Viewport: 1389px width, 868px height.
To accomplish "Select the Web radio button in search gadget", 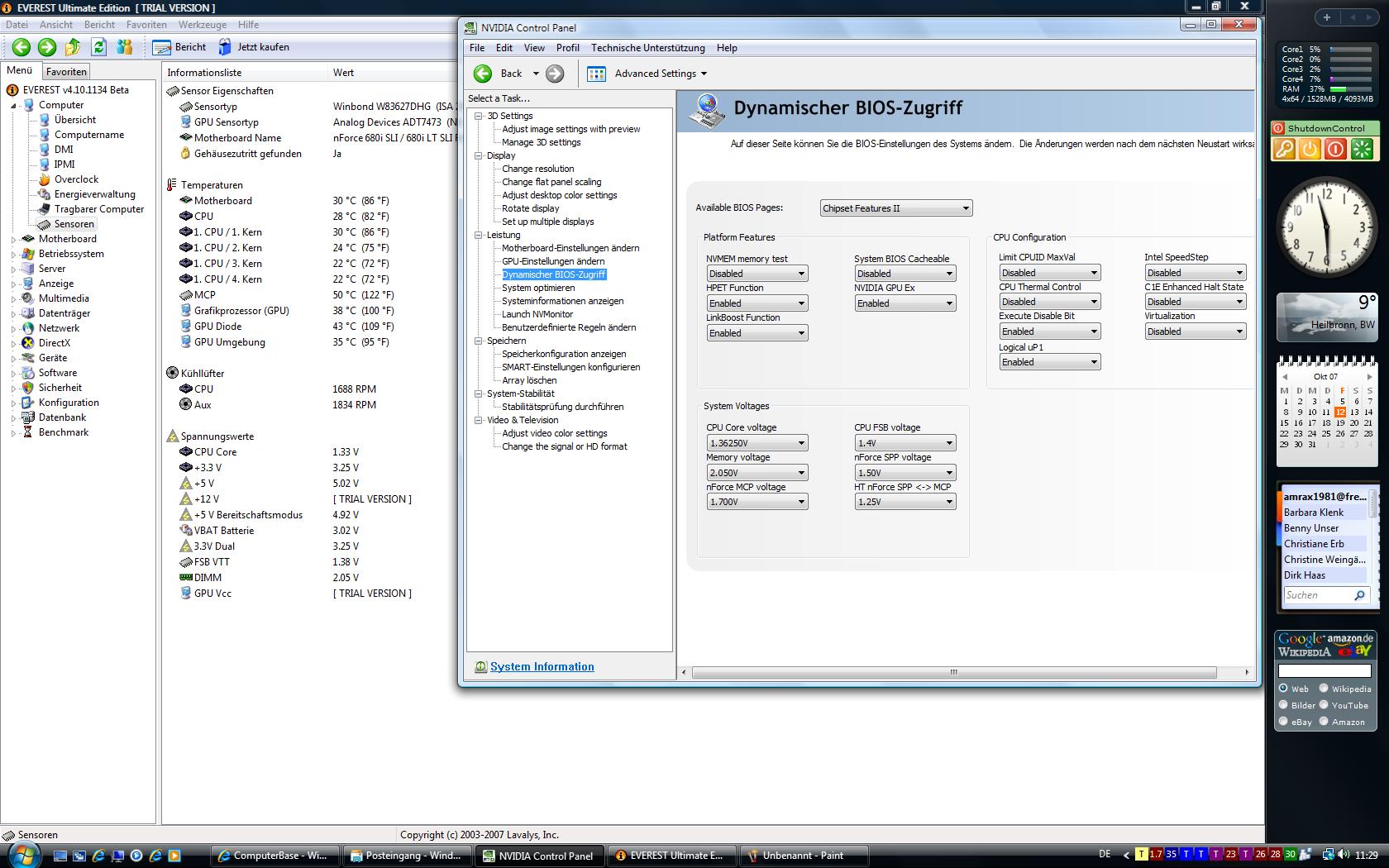I will [1284, 689].
